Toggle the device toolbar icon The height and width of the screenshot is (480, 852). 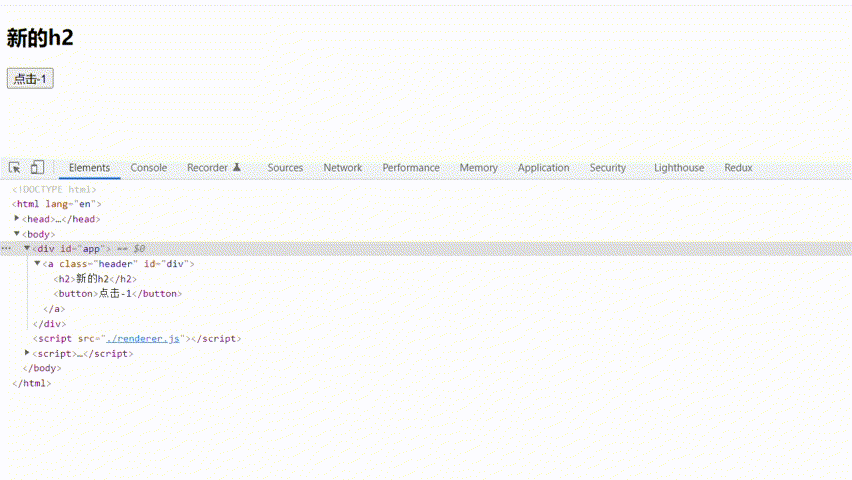(x=37, y=167)
